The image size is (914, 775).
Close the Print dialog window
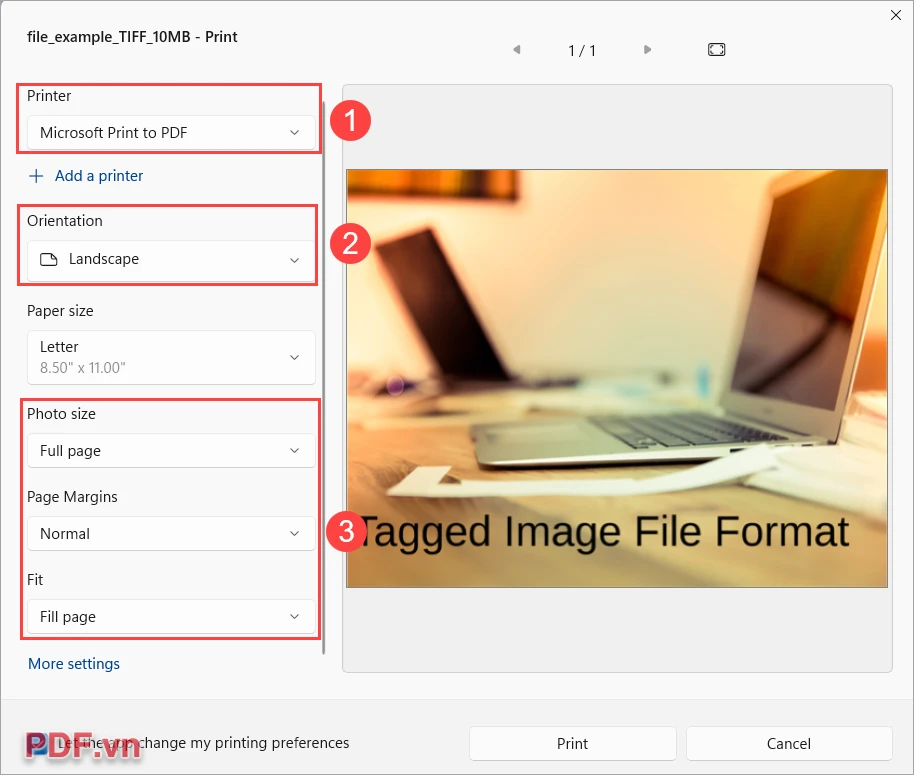[x=896, y=15]
